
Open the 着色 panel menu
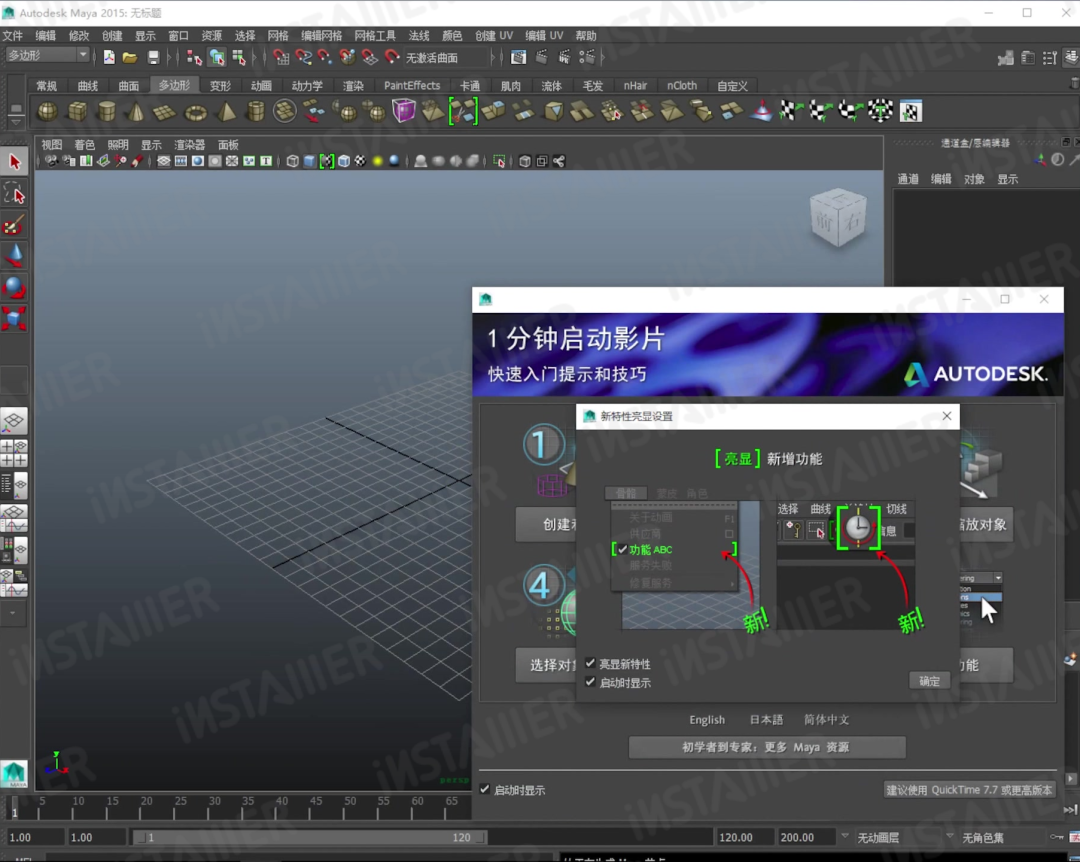(x=85, y=145)
